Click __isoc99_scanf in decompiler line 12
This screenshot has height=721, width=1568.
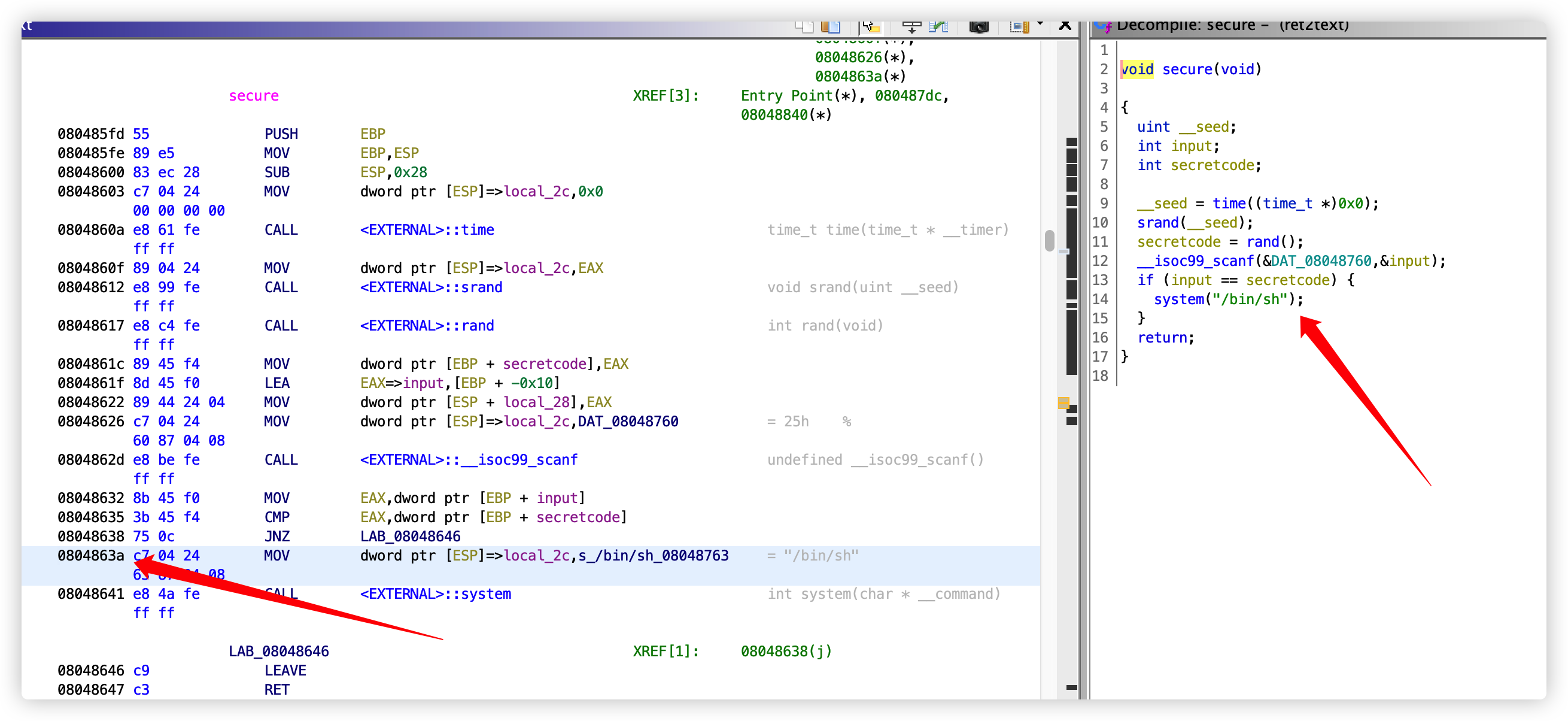pyautogui.click(x=1196, y=261)
